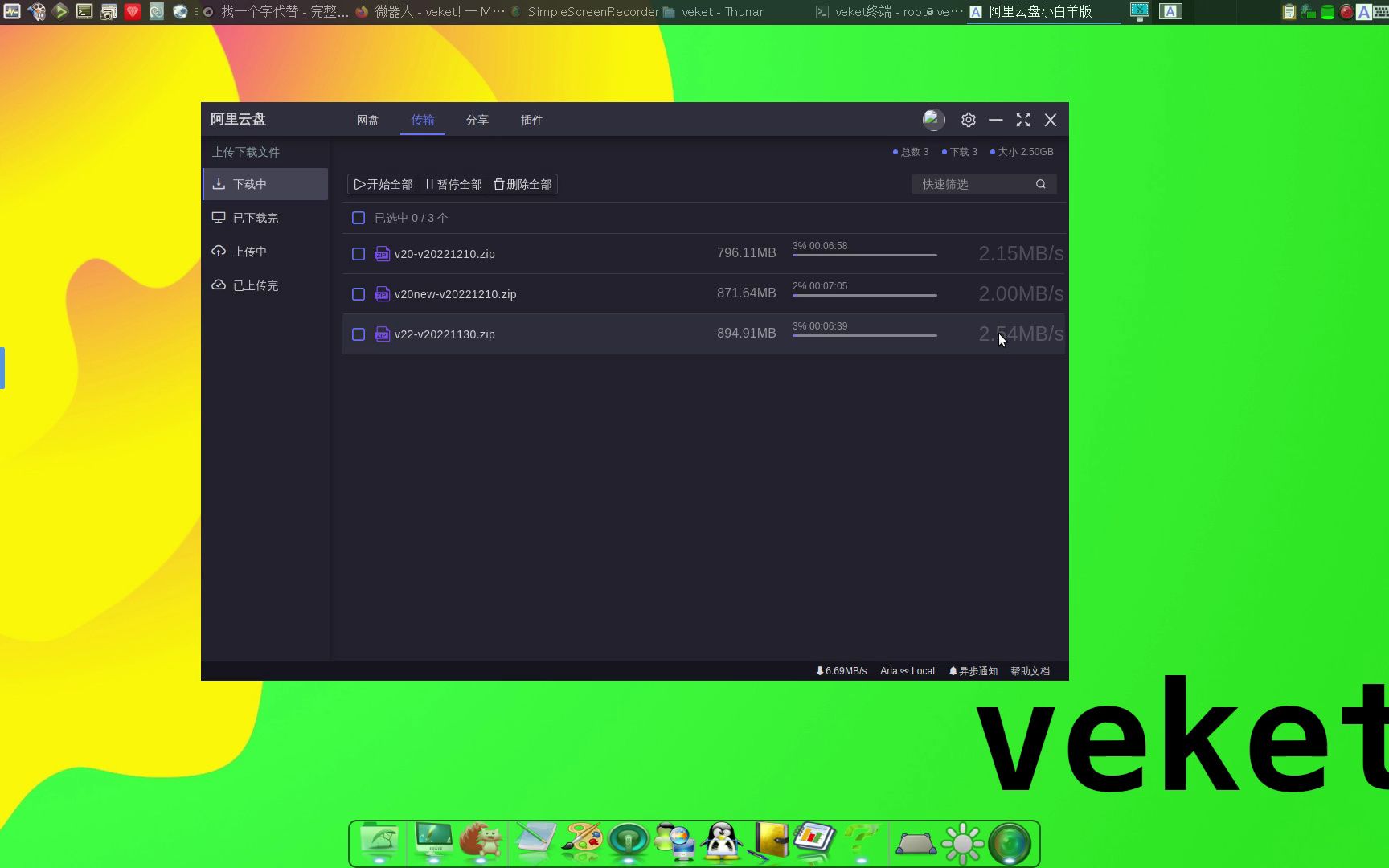This screenshot has height=868, width=1389.
Task: Click the 6.69MB/s download speed indicator
Action: 841,671
